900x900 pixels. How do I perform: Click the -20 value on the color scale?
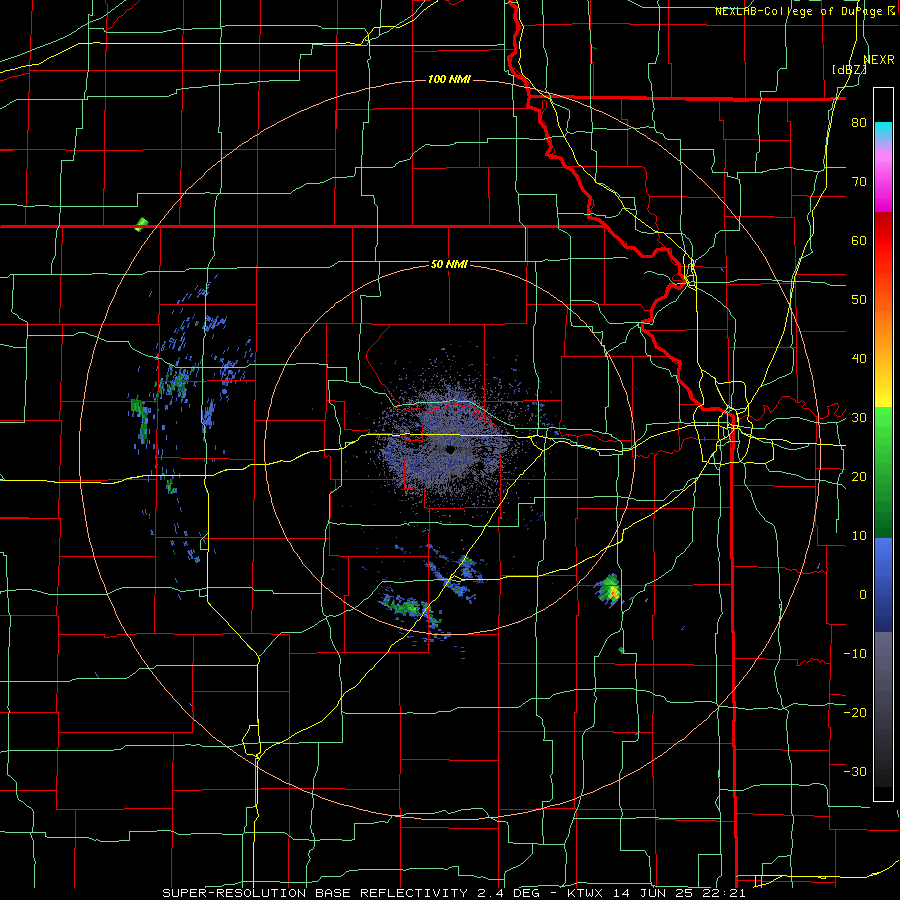pos(855,713)
